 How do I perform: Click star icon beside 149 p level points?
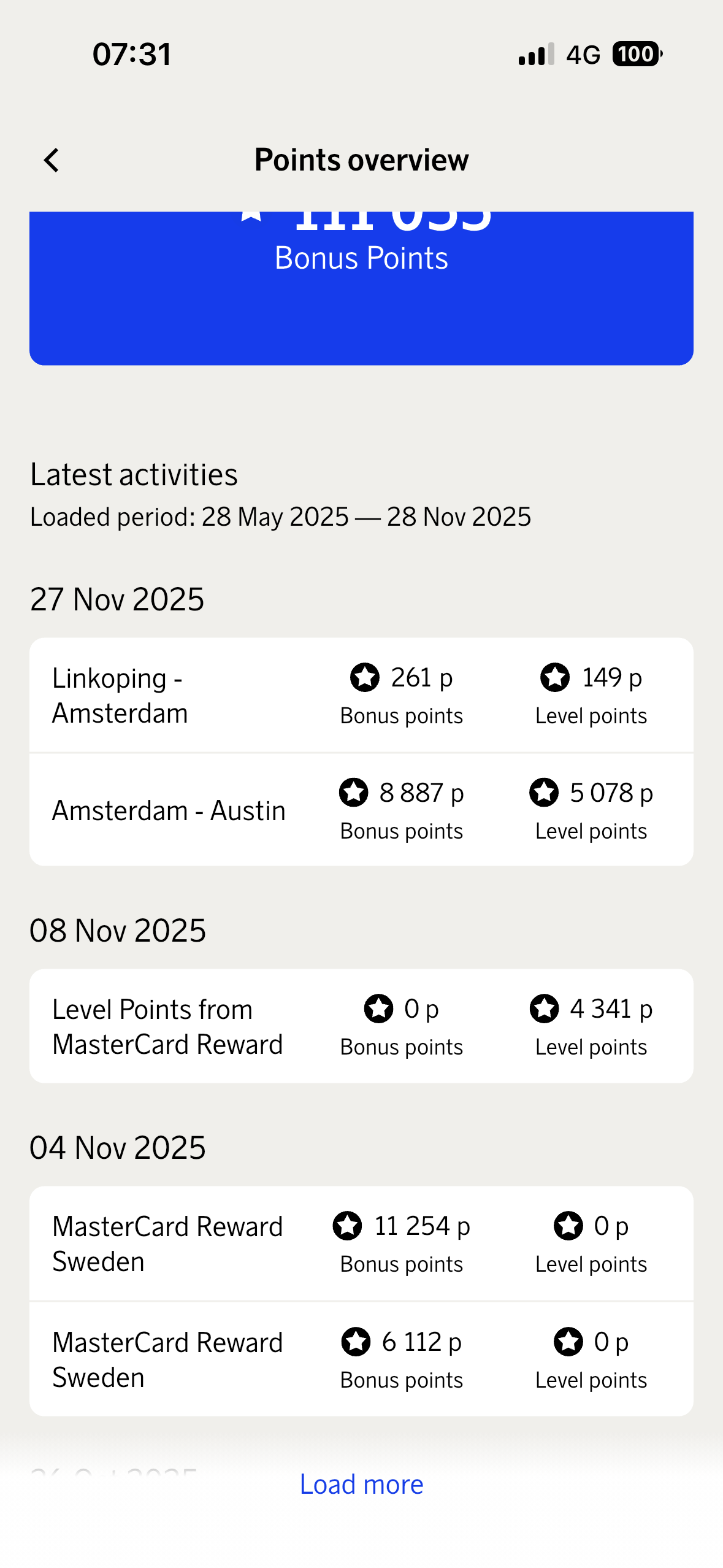pyautogui.click(x=555, y=678)
